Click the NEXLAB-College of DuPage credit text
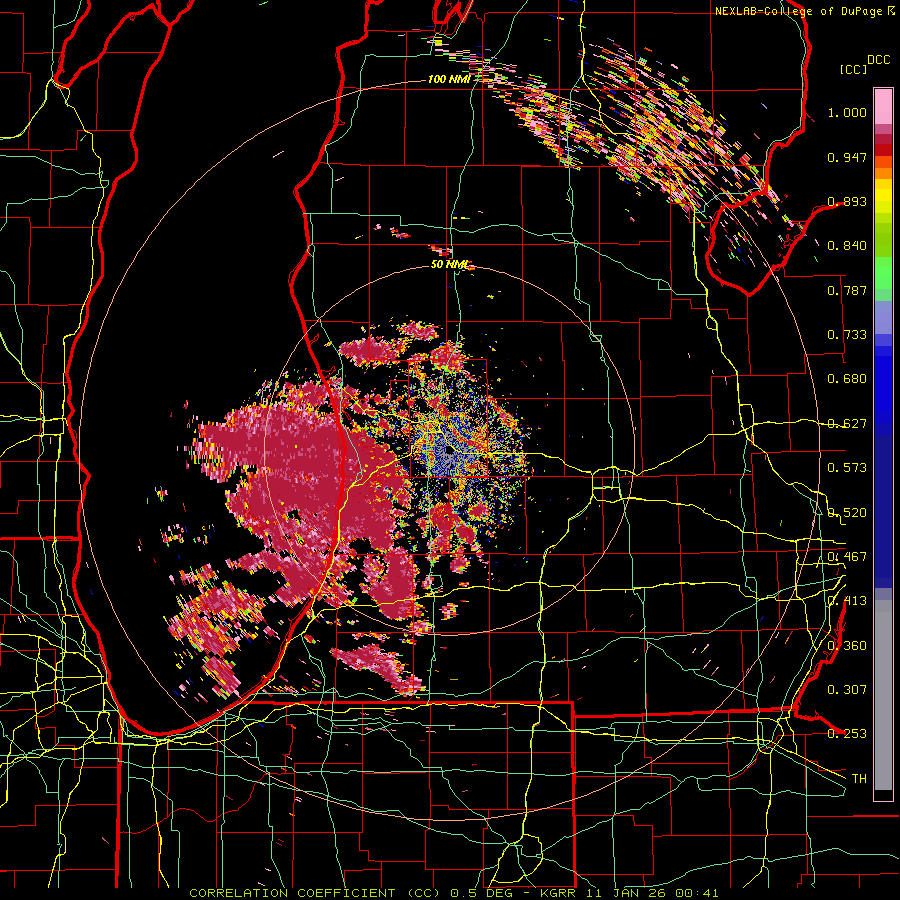The height and width of the screenshot is (900, 900). [798, 11]
